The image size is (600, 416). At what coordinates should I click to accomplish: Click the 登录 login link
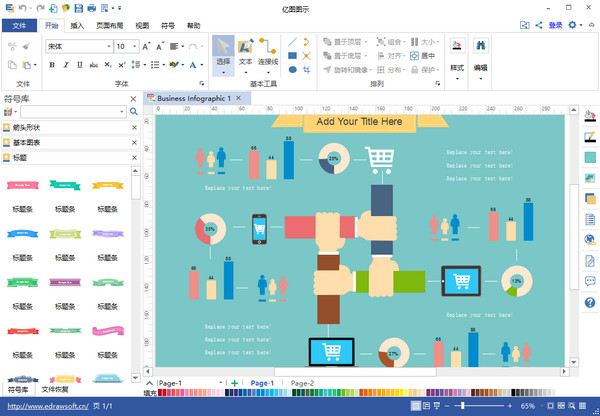click(x=554, y=25)
